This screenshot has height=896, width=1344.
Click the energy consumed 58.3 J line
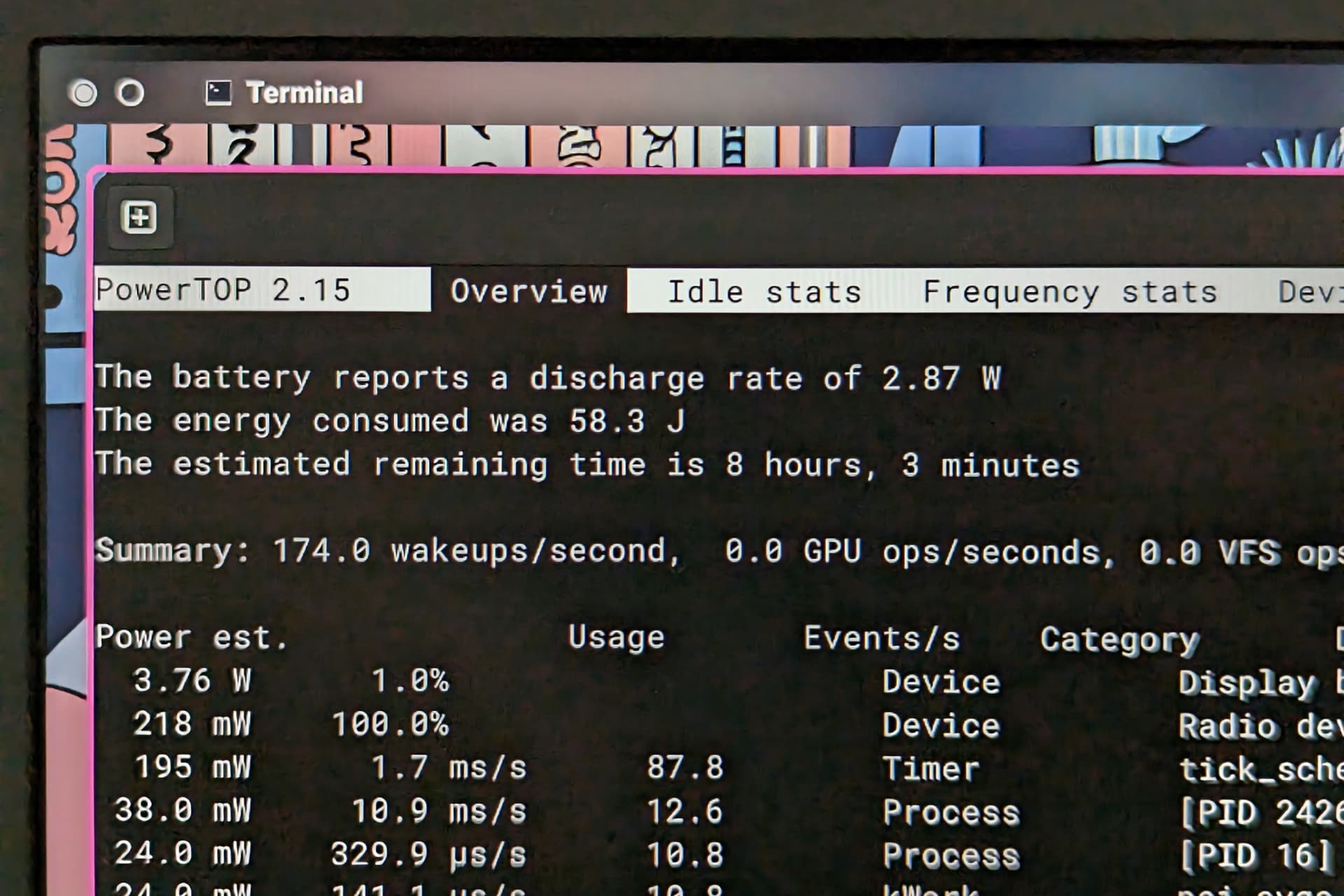pyautogui.click(x=389, y=421)
